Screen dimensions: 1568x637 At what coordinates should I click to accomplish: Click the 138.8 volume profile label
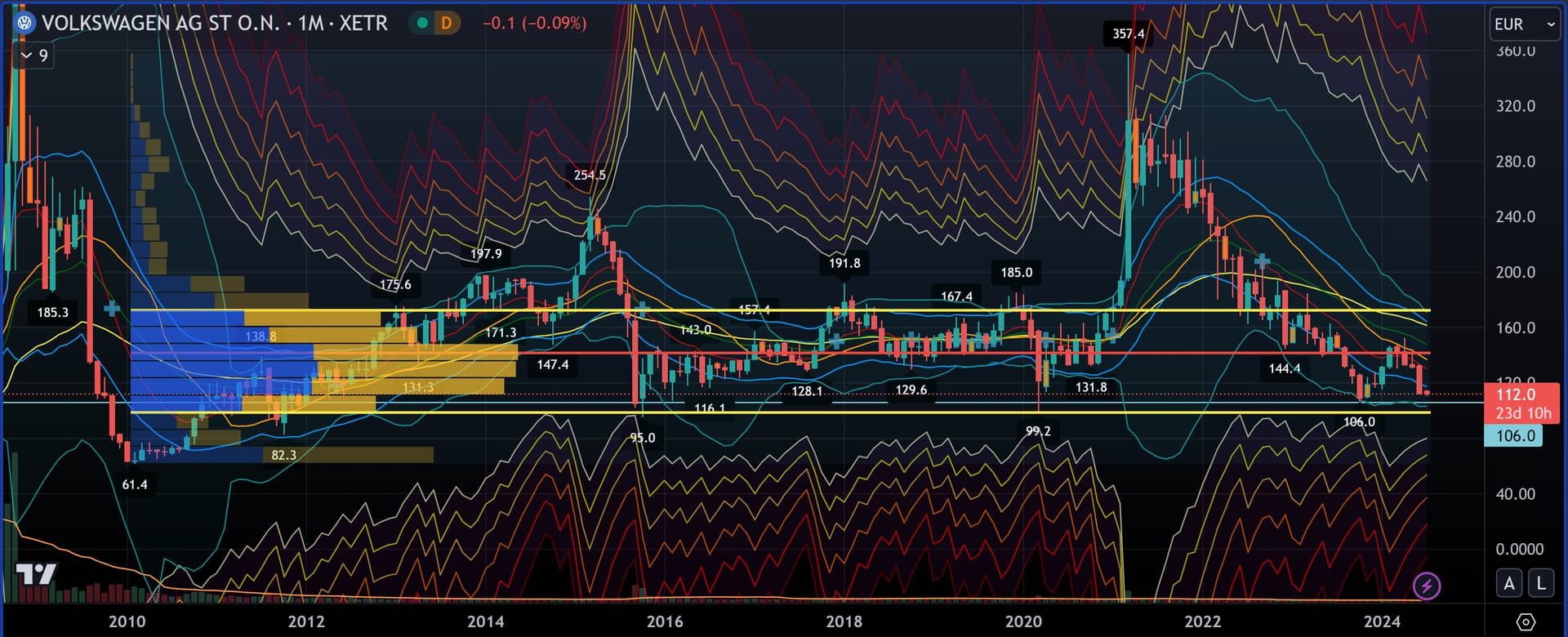261,336
